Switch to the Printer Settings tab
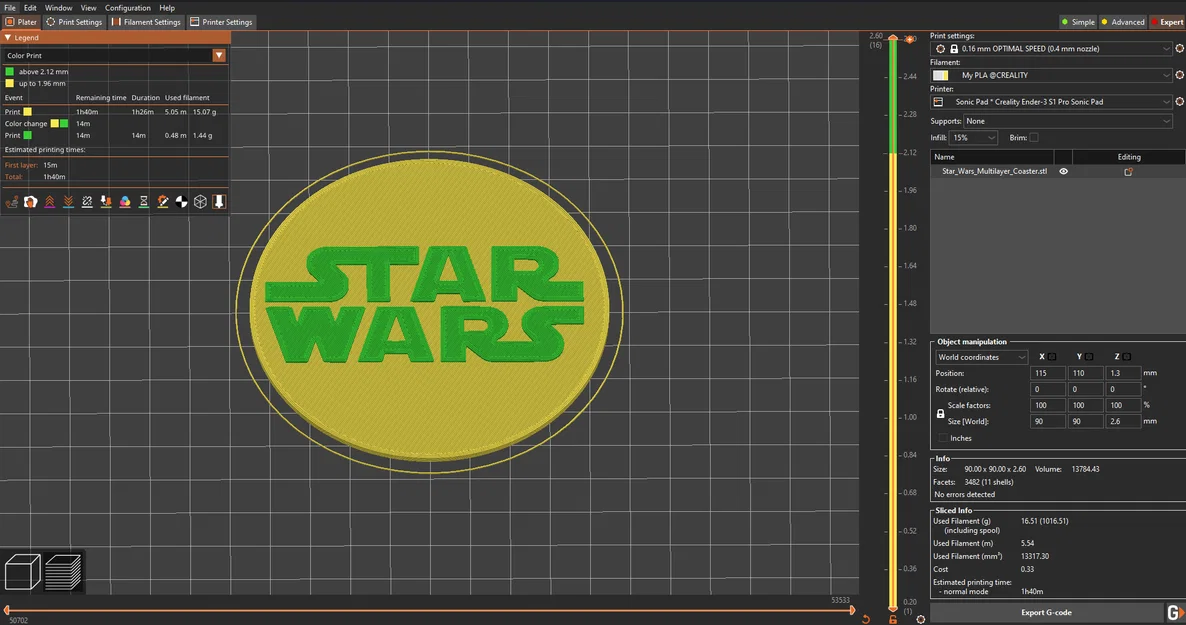 (x=220, y=21)
